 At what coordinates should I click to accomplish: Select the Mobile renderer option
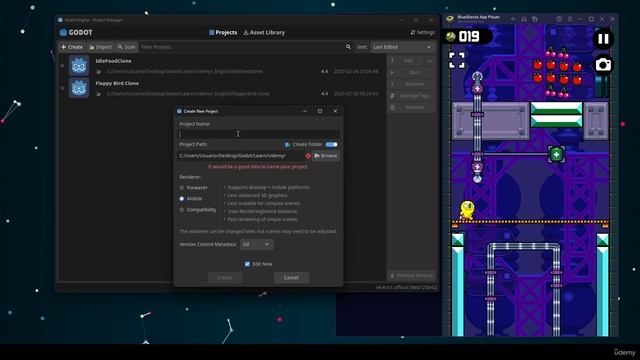pyautogui.click(x=191, y=199)
